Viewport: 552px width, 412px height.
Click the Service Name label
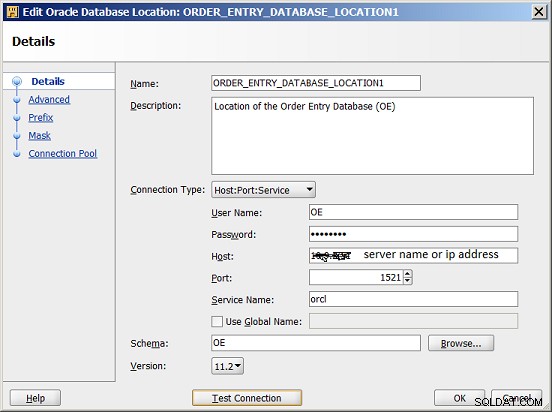coord(243,300)
